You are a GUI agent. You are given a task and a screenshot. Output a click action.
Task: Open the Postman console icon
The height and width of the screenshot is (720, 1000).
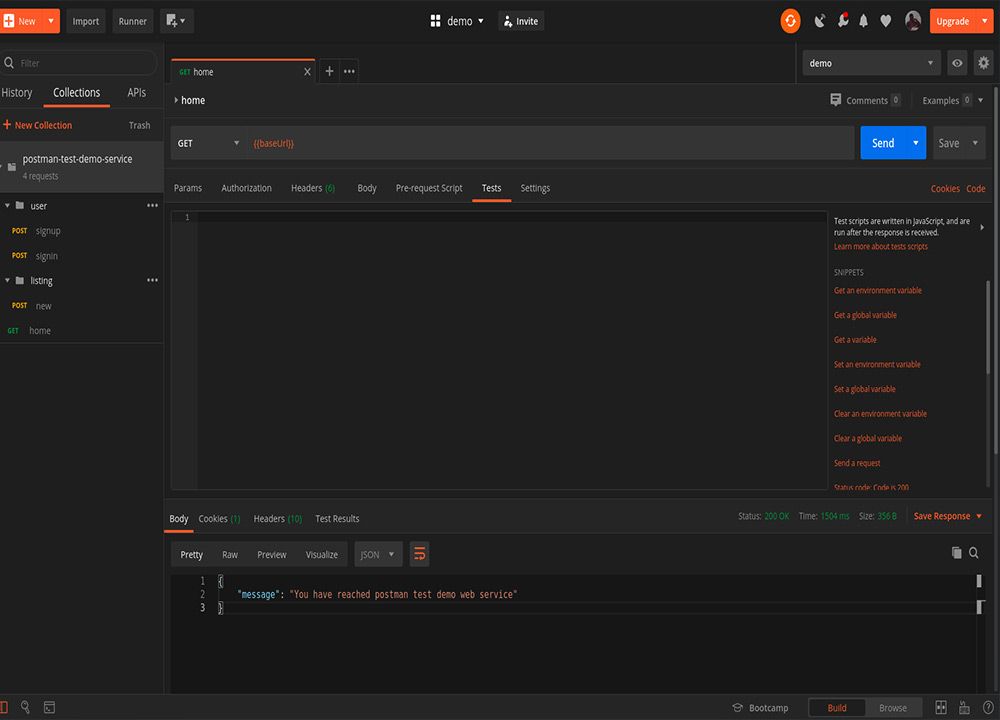point(49,707)
